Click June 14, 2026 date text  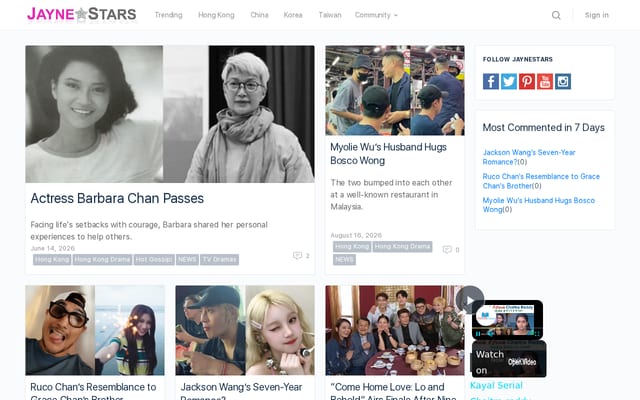[53, 248]
